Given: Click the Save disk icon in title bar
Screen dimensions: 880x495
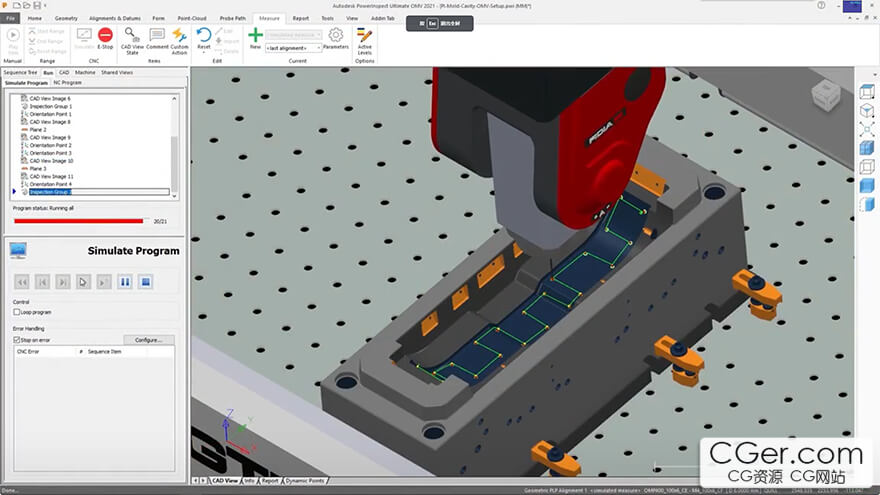Looking at the screenshot, I should tap(37, 6).
